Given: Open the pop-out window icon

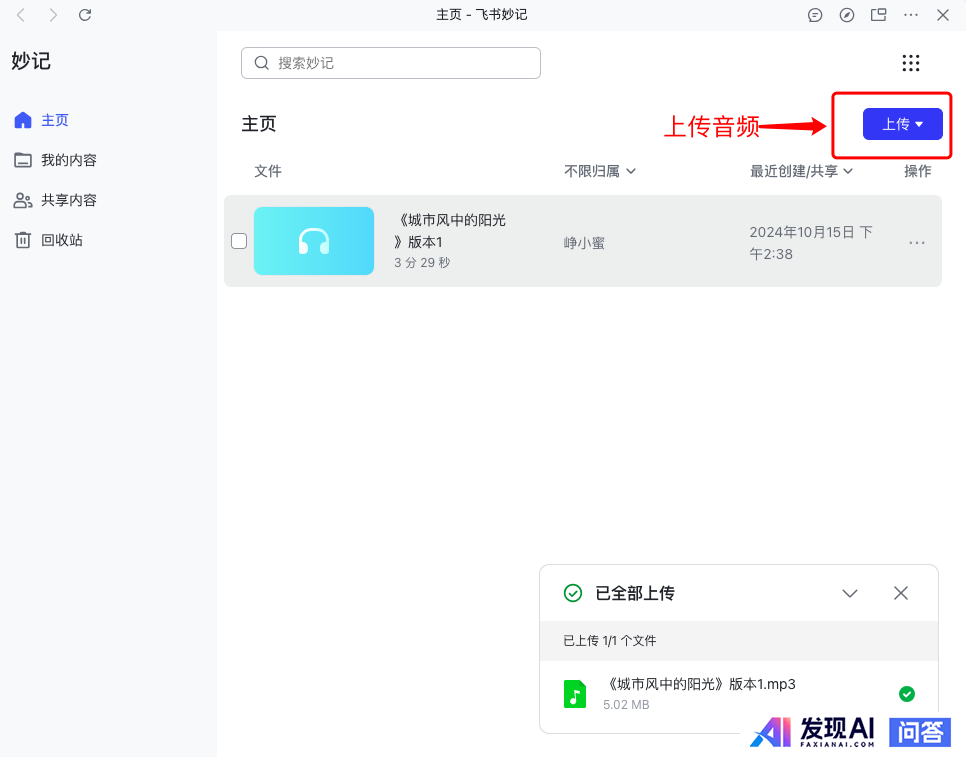Looking at the screenshot, I should pyautogui.click(x=878, y=15).
